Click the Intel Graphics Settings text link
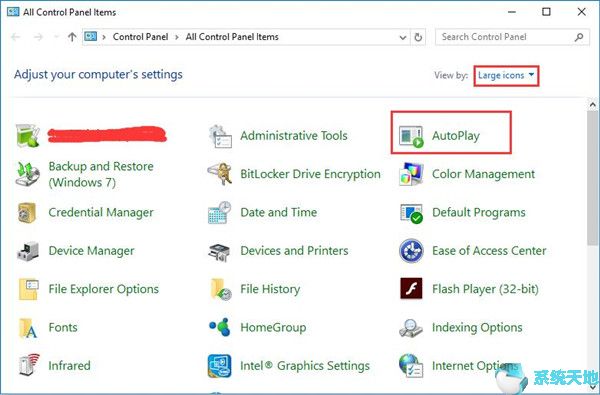600x395 pixels. [305, 366]
